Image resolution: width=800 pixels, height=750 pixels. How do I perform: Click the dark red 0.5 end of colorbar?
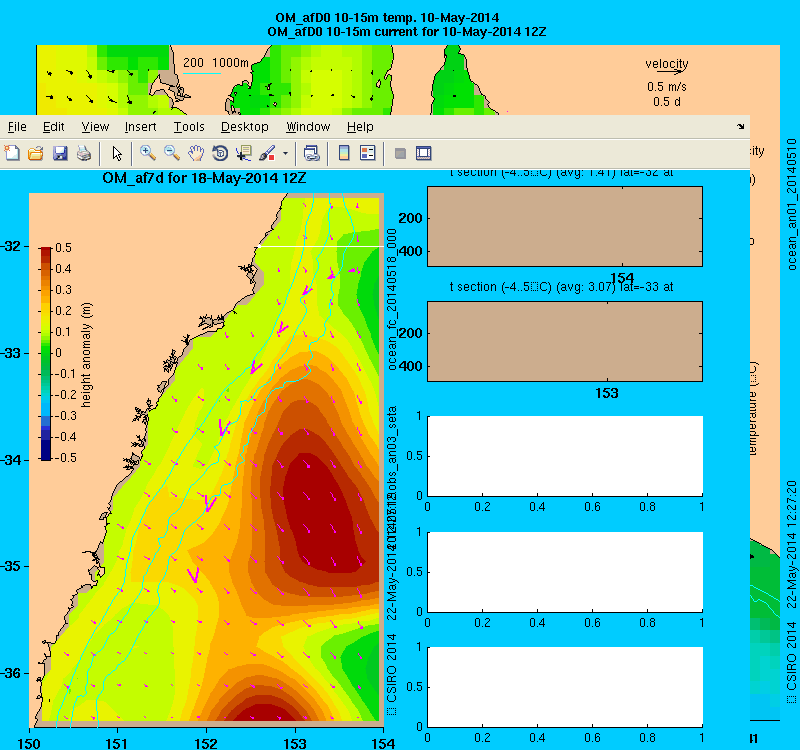click(x=46, y=251)
